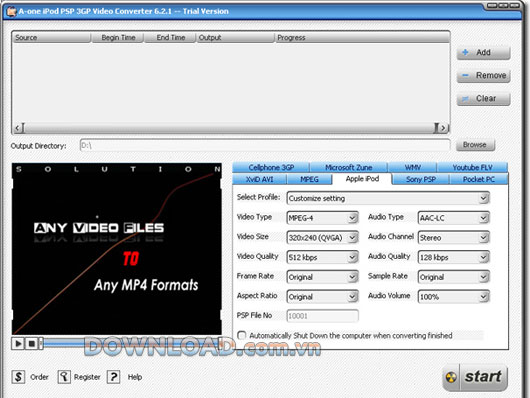Click the file list right scroll arrow
The image size is (530, 398).
(443, 128)
